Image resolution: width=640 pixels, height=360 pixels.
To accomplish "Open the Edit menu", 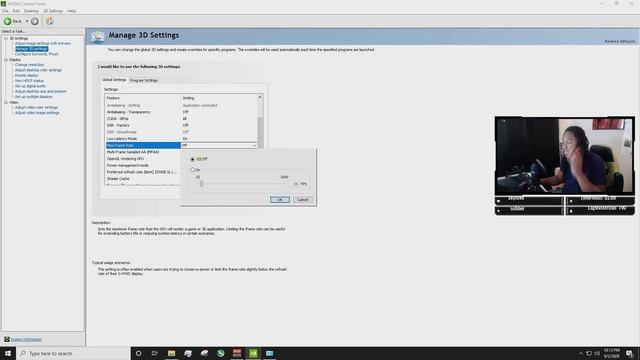I will (x=16, y=11).
